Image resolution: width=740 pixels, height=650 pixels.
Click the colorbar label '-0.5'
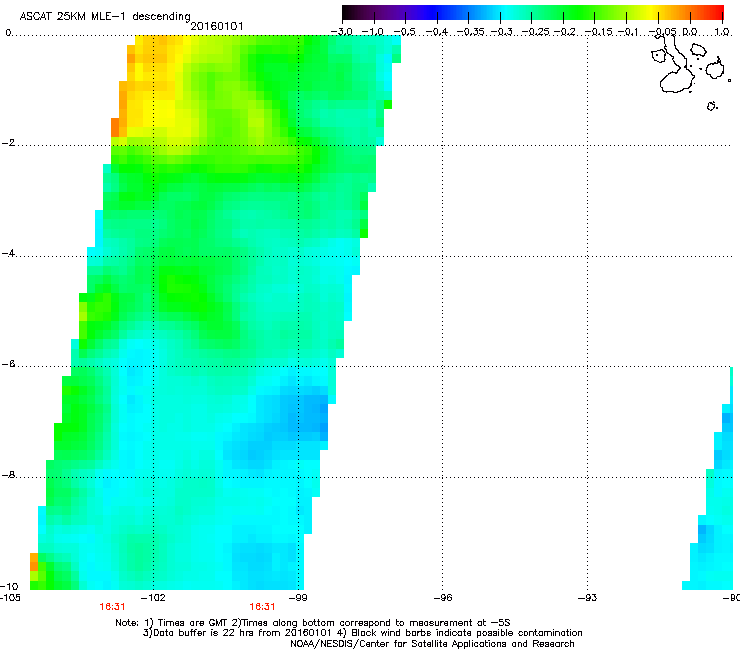pyautogui.click(x=404, y=32)
